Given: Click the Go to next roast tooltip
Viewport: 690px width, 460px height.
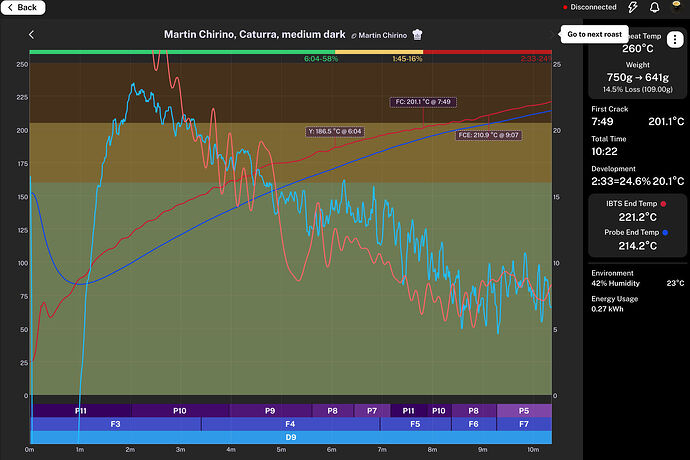Looking at the screenshot, I should click(x=596, y=34).
